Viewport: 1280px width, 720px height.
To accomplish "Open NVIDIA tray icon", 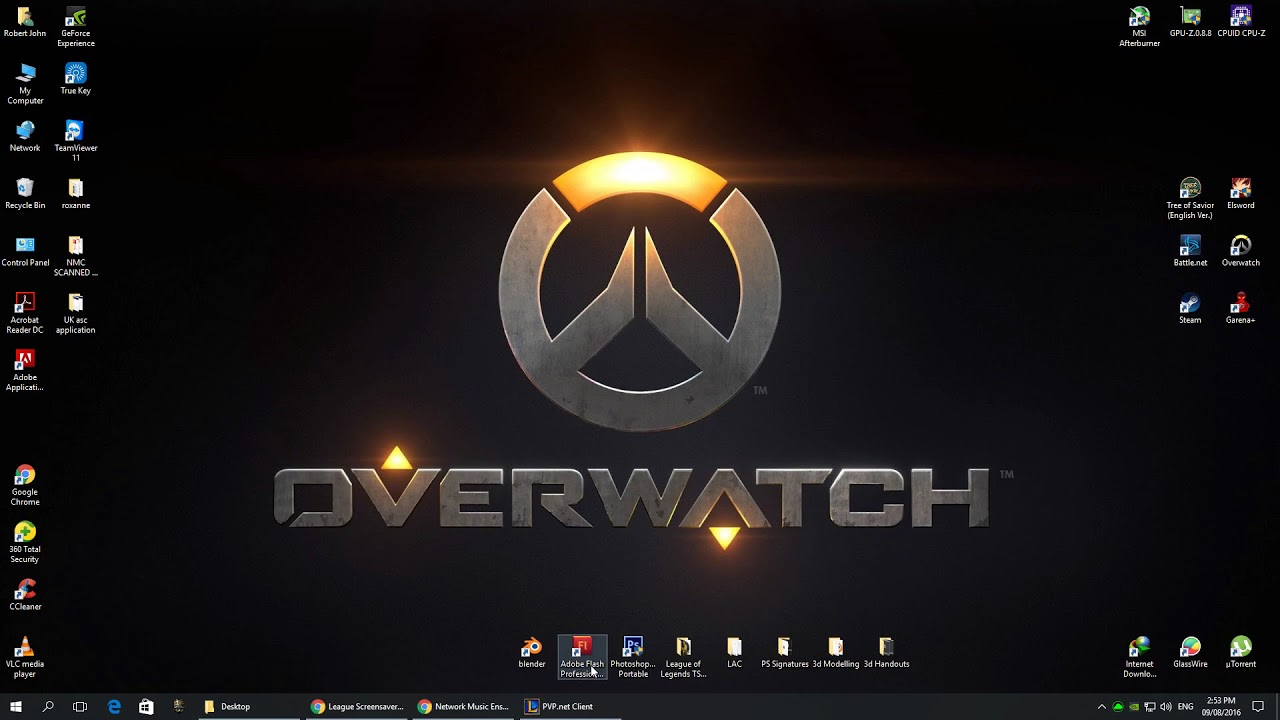I will [x=1134, y=707].
